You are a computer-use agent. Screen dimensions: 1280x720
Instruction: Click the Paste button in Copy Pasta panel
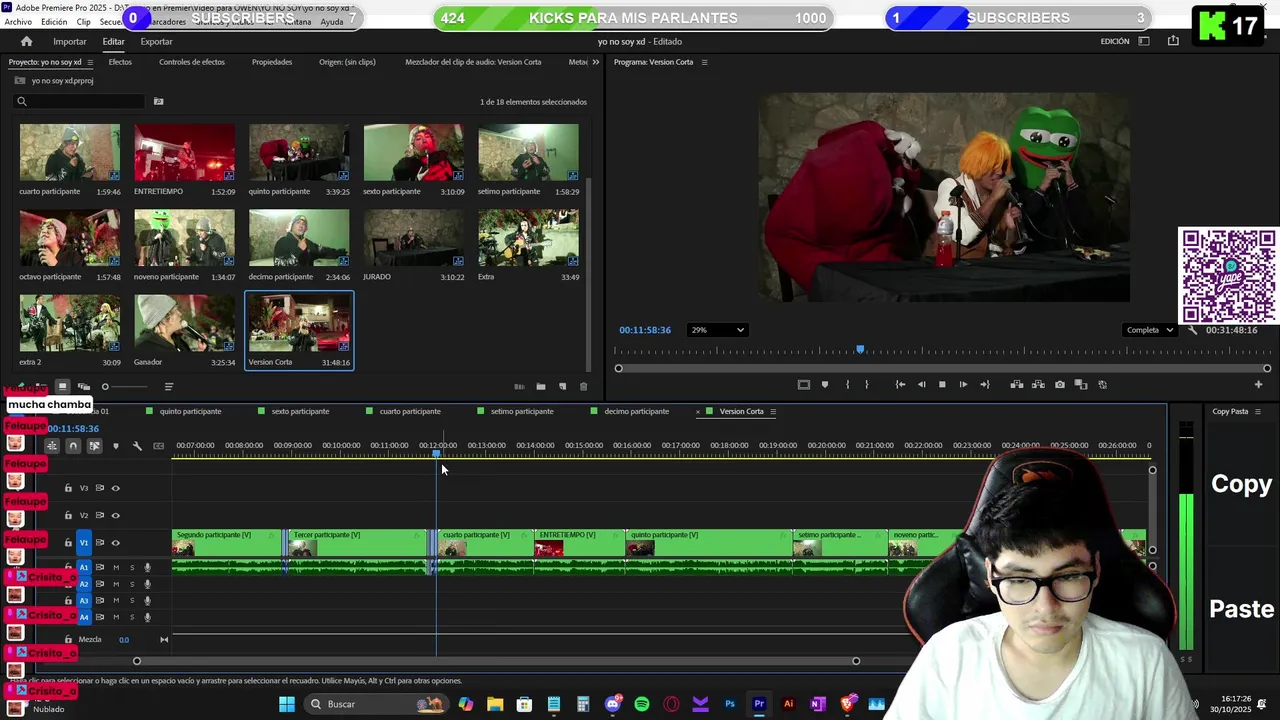1241,608
